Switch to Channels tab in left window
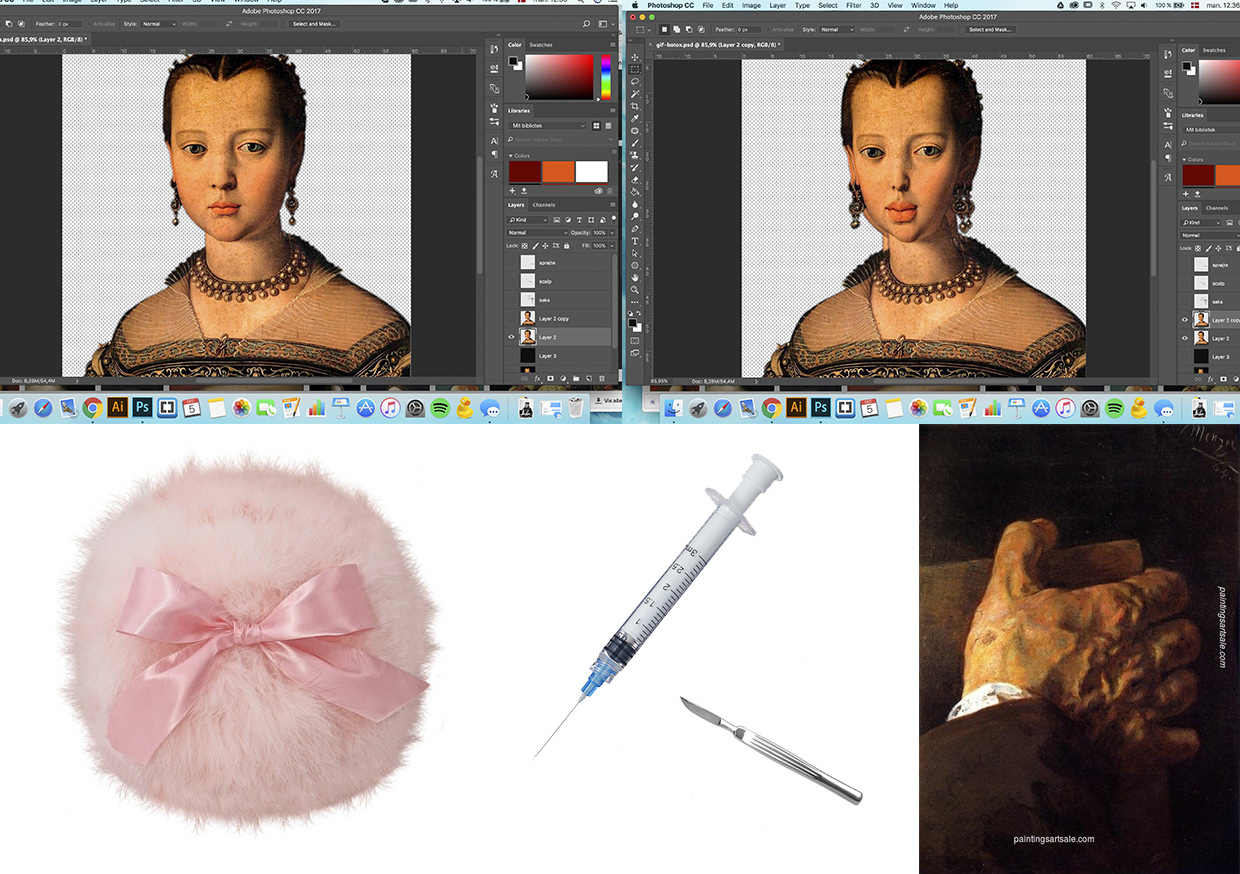 (x=544, y=205)
